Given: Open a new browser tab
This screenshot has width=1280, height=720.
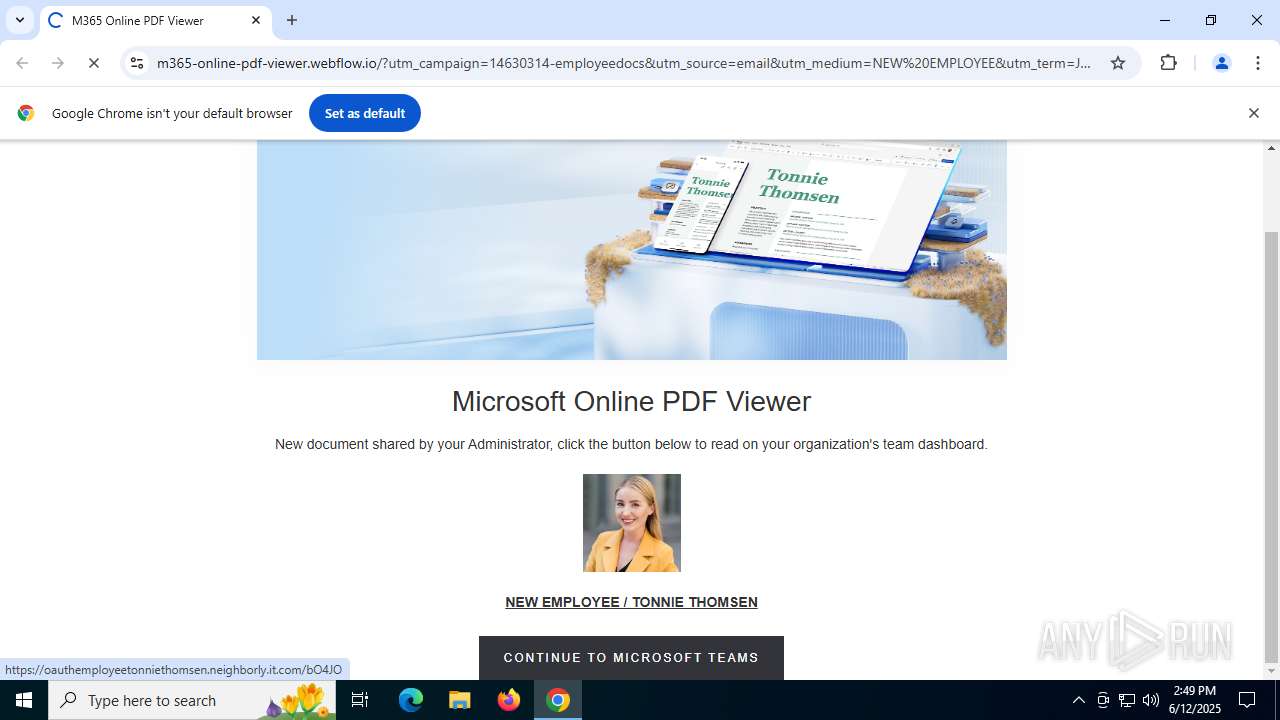Looking at the screenshot, I should [x=292, y=20].
